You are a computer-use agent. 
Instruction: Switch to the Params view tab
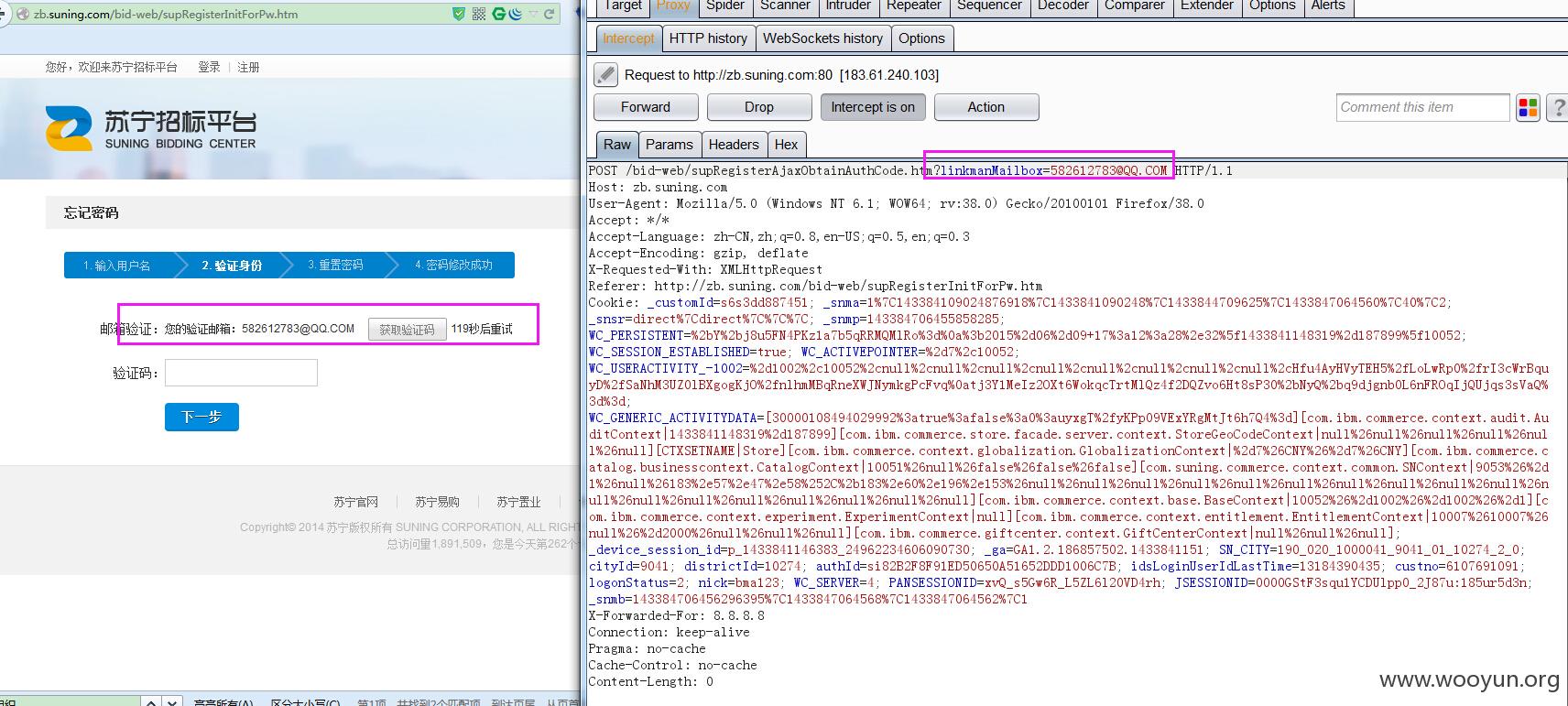coord(670,145)
